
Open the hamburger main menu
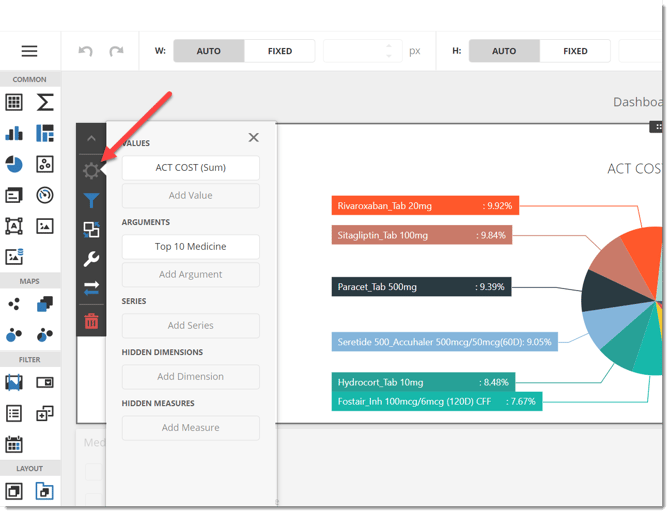click(x=30, y=51)
